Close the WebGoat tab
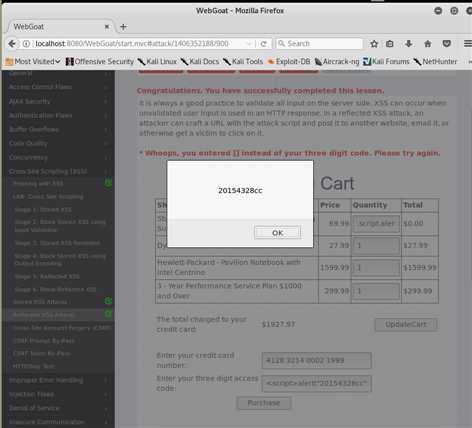This screenshot has height=428, width=472. tap(107, 27)
